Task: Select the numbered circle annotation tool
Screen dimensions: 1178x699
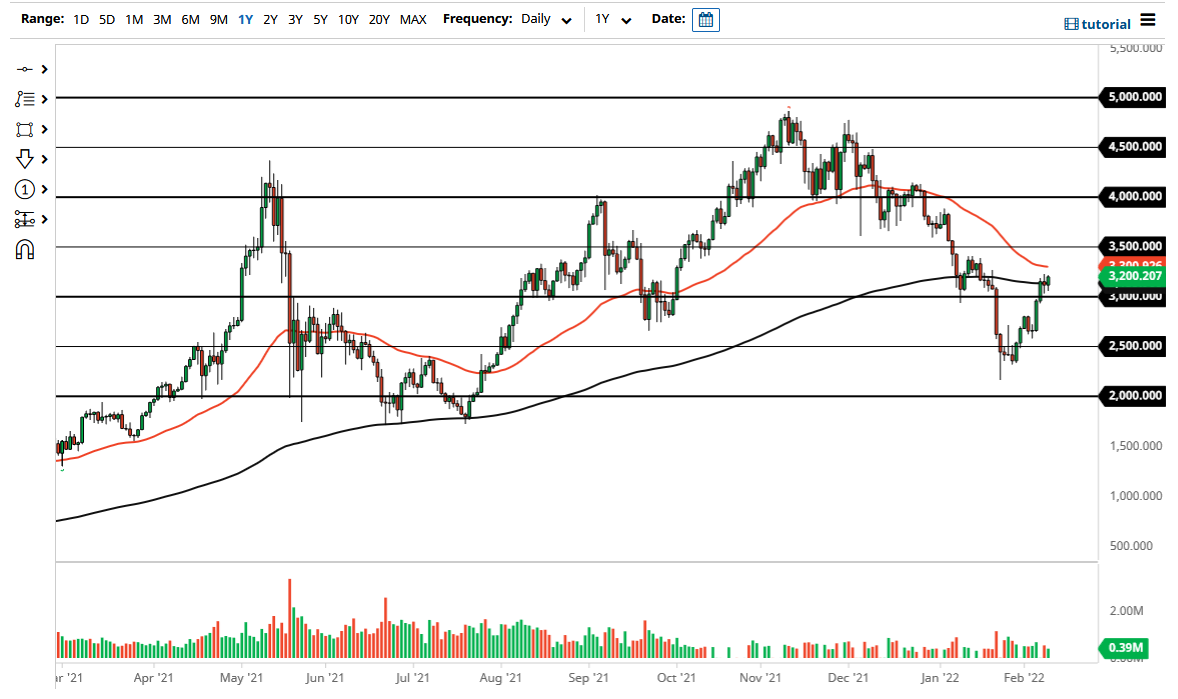Action: pyautogui.click(x=25, y=188)
